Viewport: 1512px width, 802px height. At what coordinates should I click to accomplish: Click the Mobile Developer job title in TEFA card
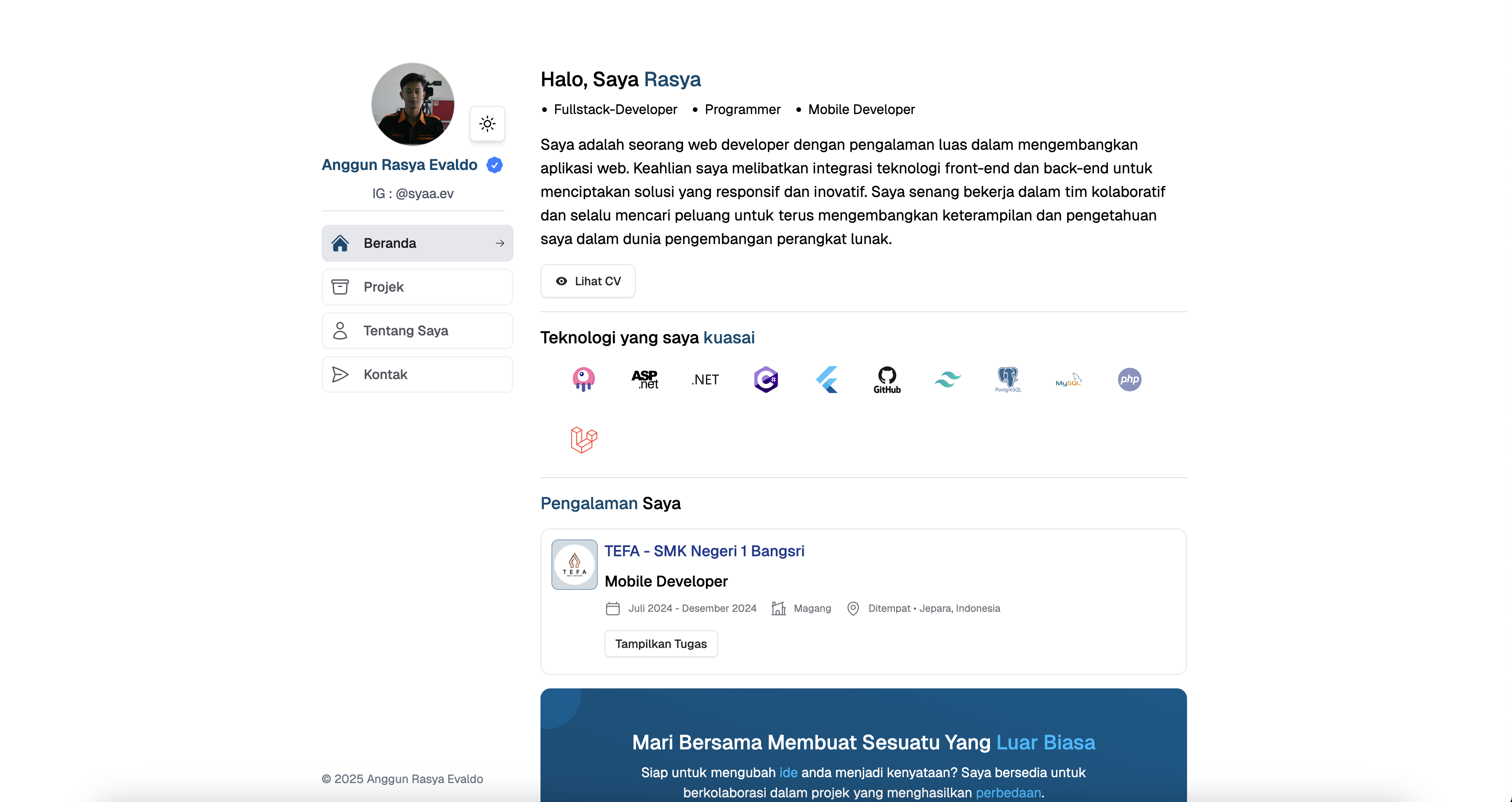665,582
